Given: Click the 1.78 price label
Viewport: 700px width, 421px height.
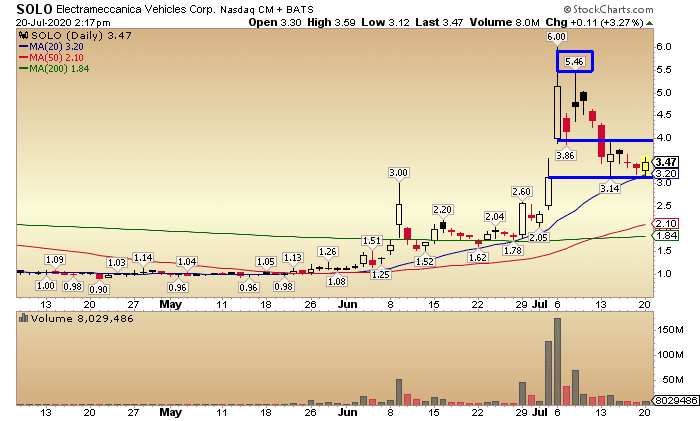Looking at the screenshot, I should [512, 250].
